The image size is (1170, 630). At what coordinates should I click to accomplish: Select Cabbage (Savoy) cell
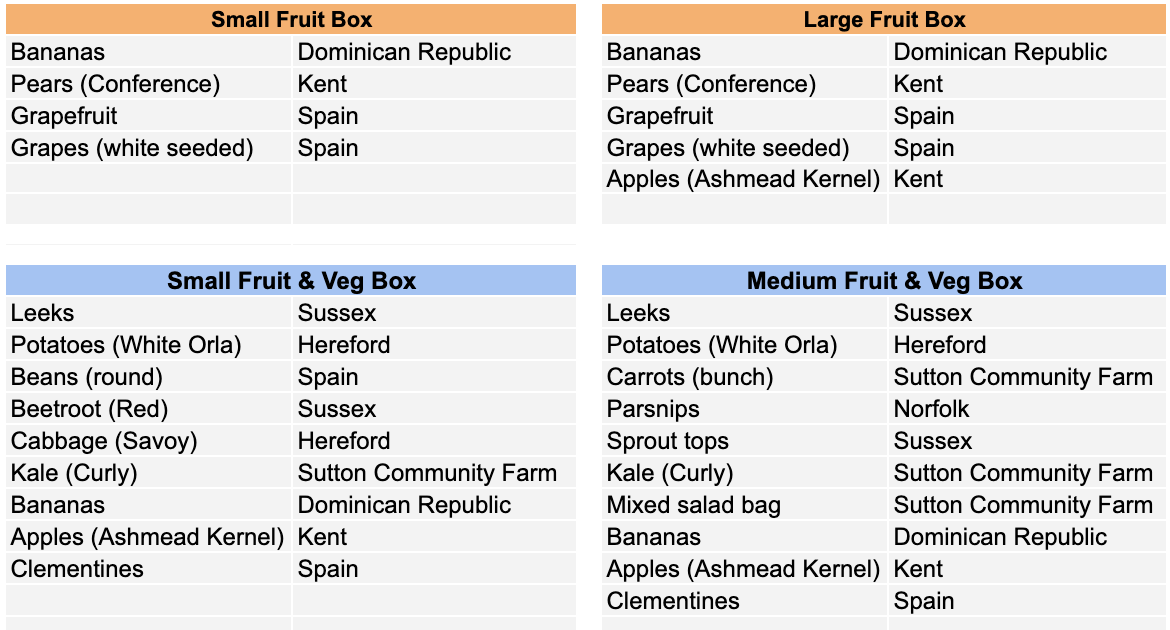[x=148, y=441]
